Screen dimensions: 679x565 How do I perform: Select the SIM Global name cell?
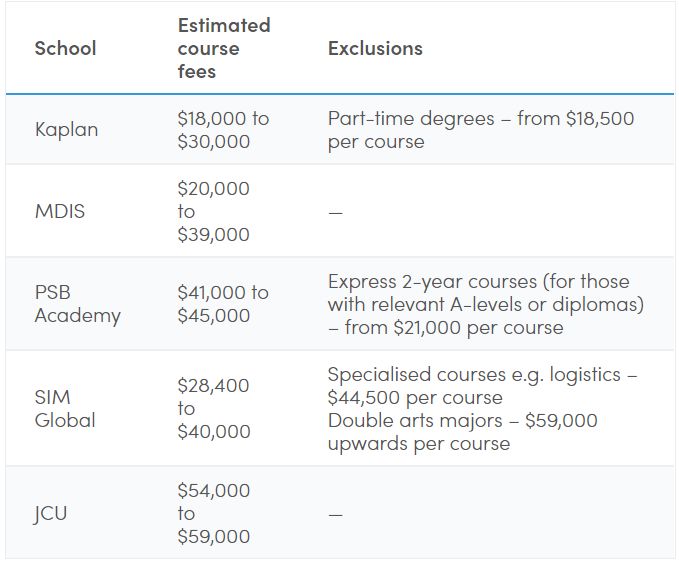(x=65, y=409)
